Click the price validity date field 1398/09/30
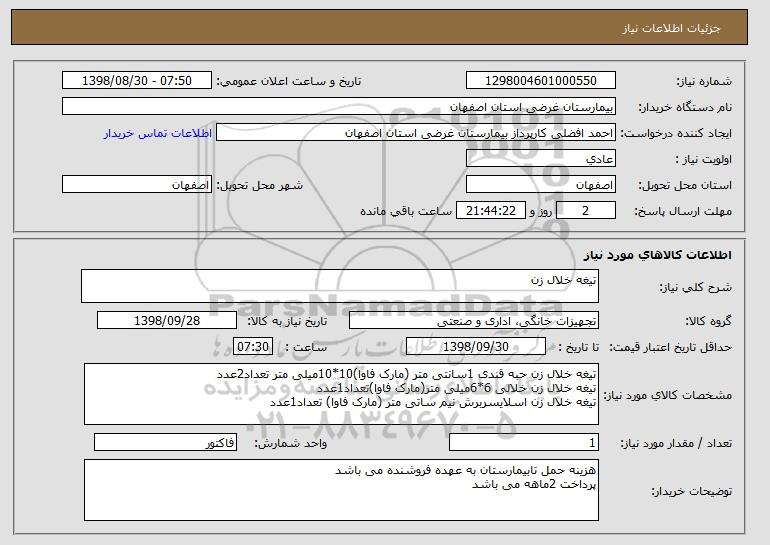Viewport: 770px width, 545px height. 476,347
